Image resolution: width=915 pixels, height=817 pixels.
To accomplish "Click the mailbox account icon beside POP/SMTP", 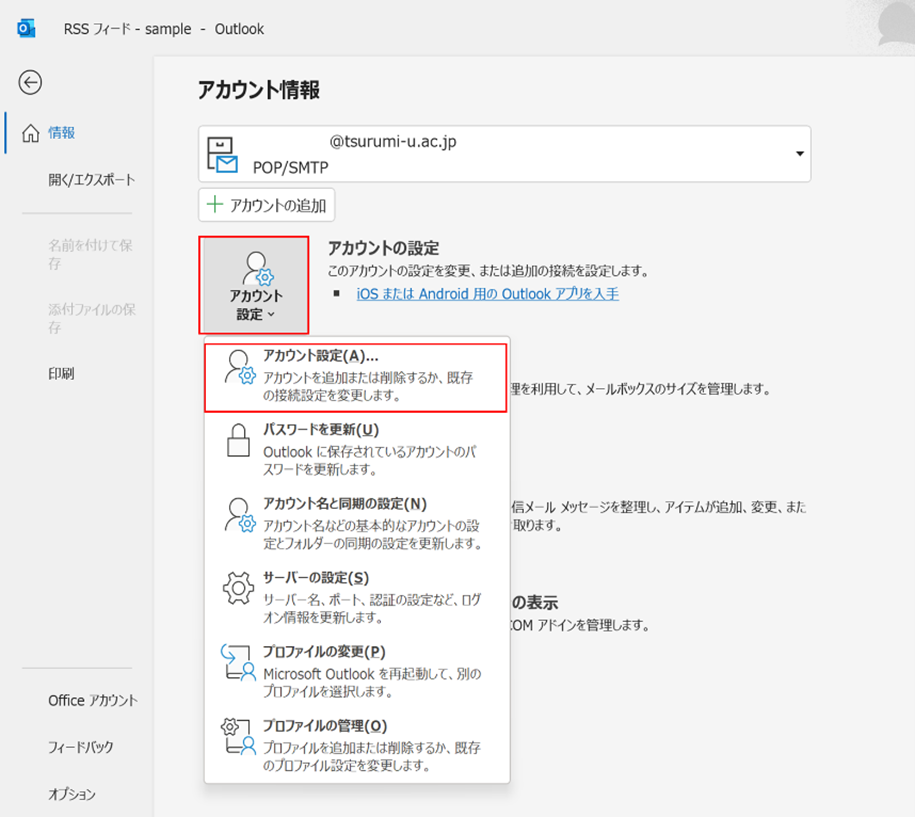I will [222, 155].
